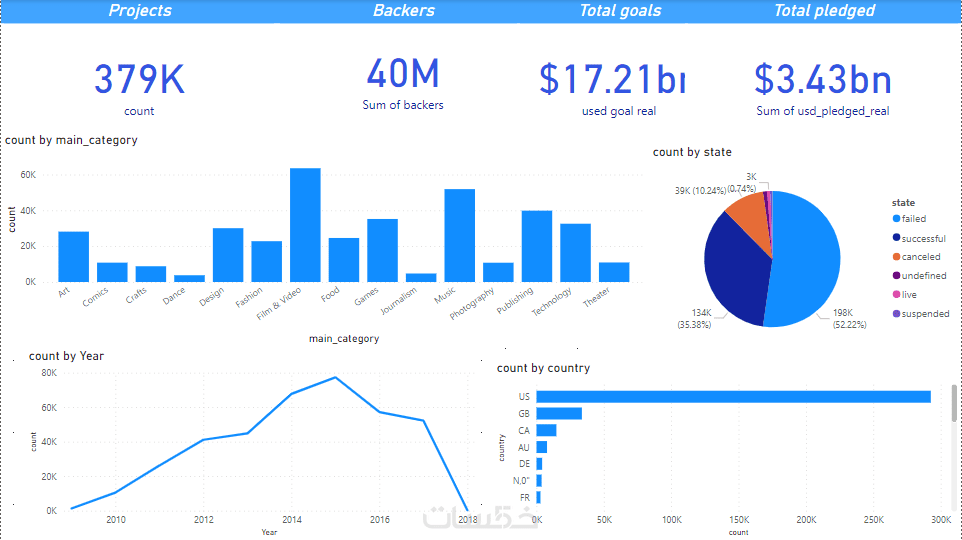Click the failed legend color dot
Viewport: 962px width, 540px height.
tap(896, 218)
